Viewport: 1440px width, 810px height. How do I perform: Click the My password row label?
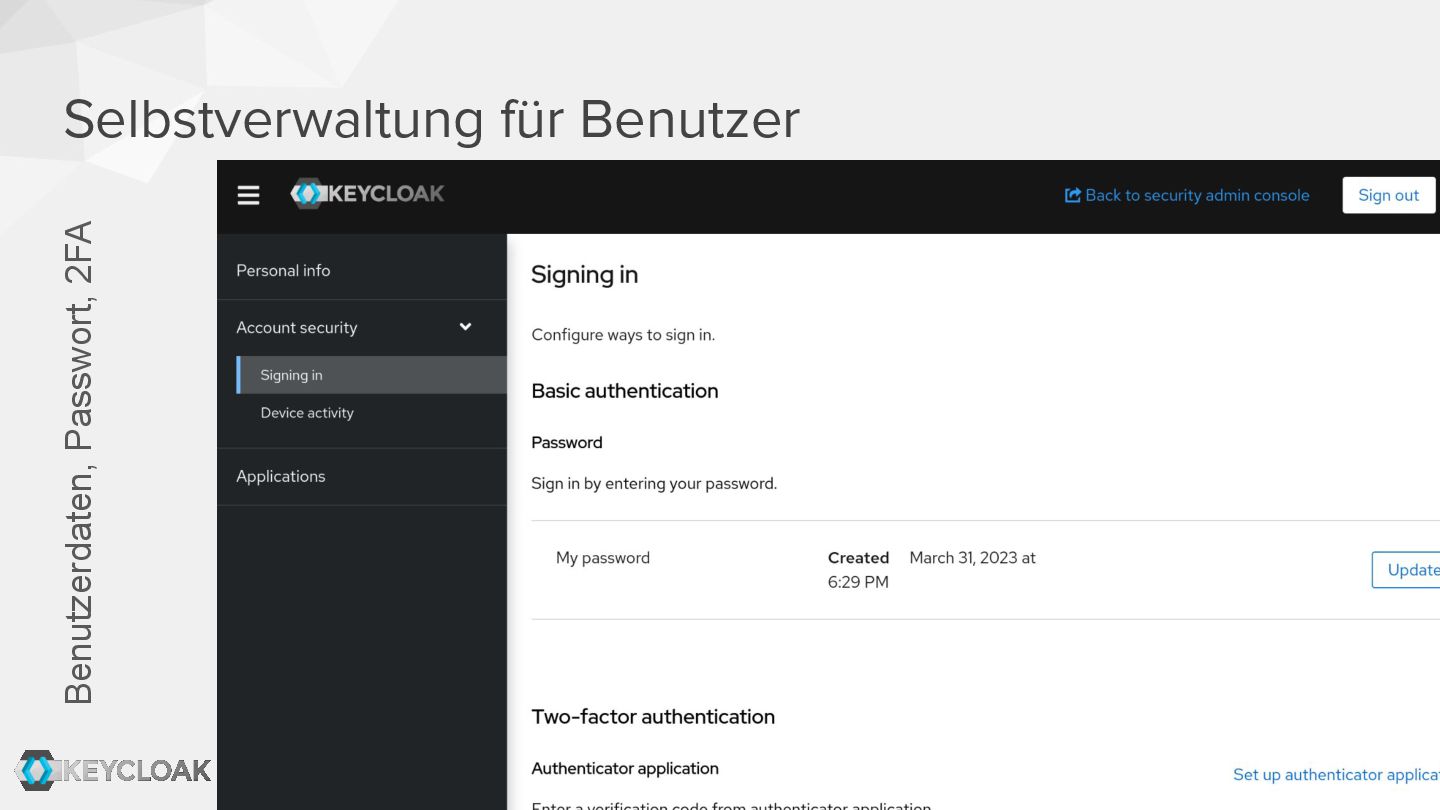[603, 558]
